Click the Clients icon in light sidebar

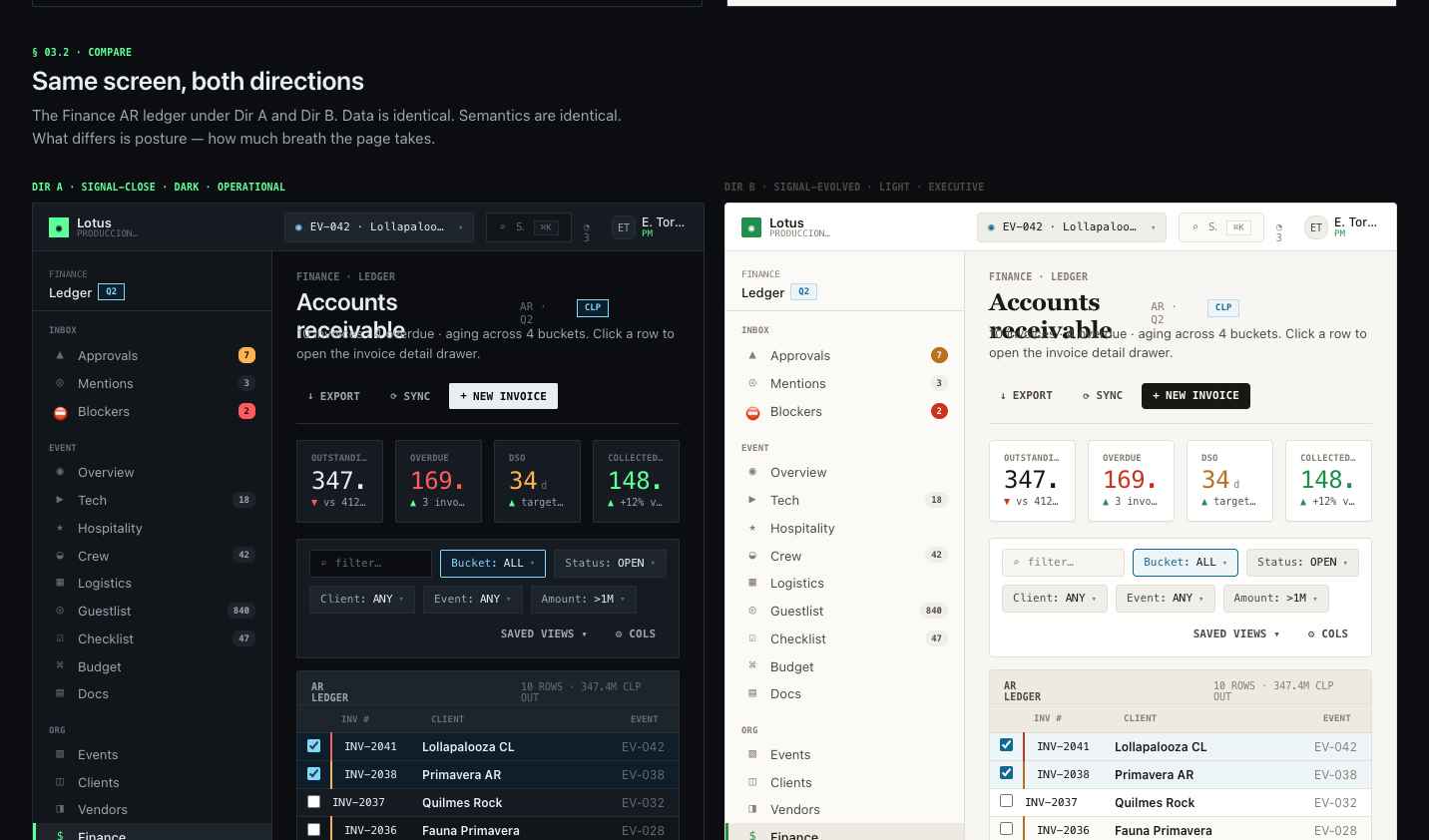[x=752, y=782]
